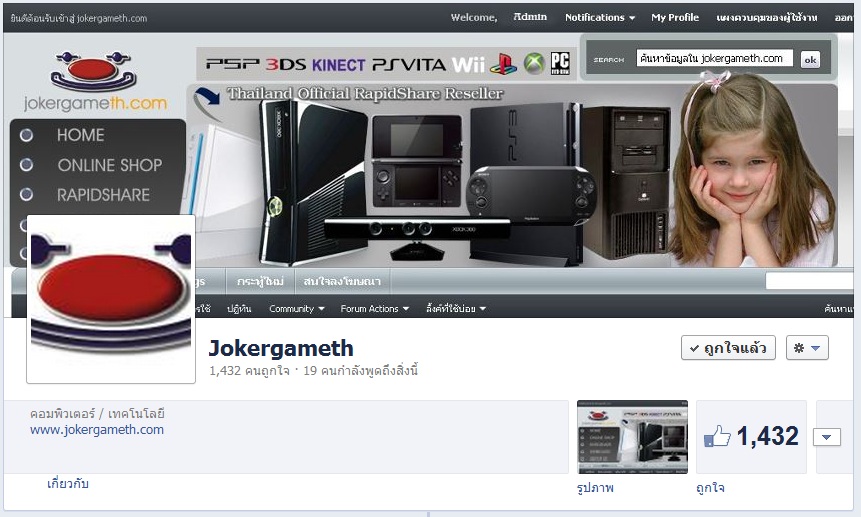
Task: Click the PSP logo in banner
Action: point(233,65)
